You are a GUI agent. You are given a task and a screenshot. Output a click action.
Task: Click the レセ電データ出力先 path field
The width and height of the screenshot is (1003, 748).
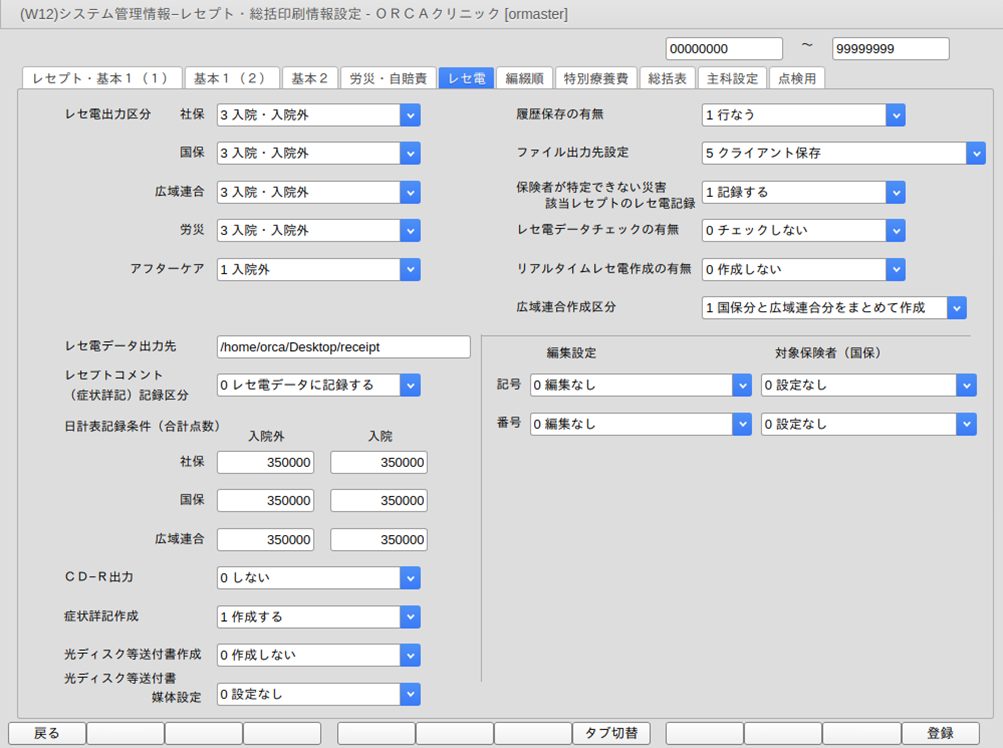[343, 346]
